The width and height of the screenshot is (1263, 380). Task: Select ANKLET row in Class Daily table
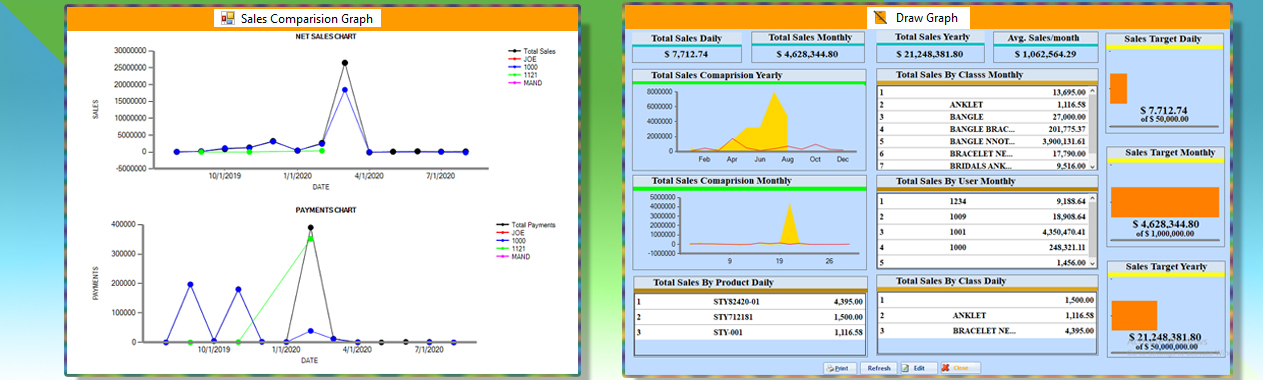click(x=987, y=315)
